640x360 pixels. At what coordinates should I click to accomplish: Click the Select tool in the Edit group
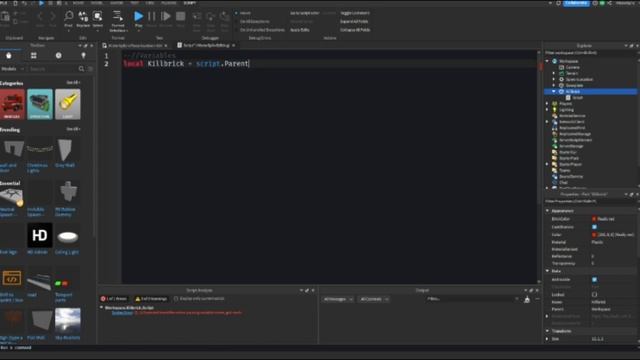pos(98,19)
